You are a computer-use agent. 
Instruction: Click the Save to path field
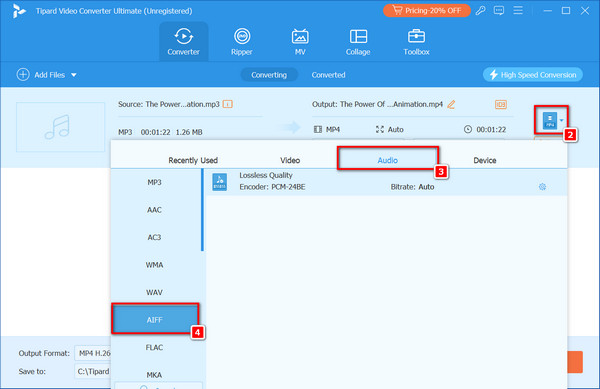point(93,371)
